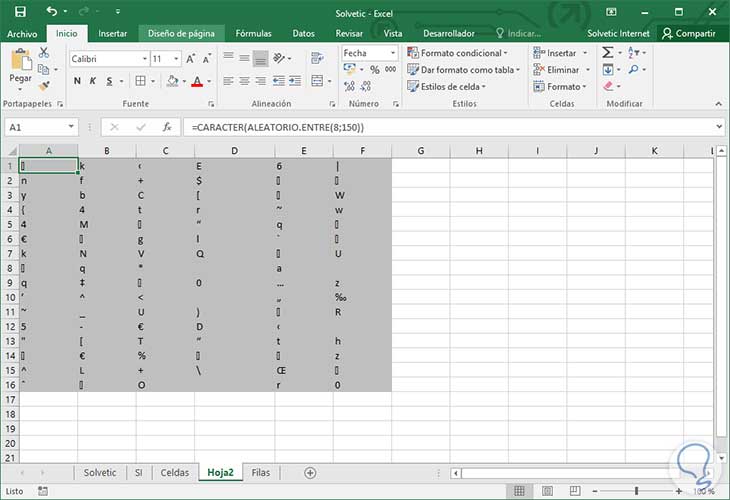
Task: Click the Merge and Center icon
Action: tap(317, 81)
